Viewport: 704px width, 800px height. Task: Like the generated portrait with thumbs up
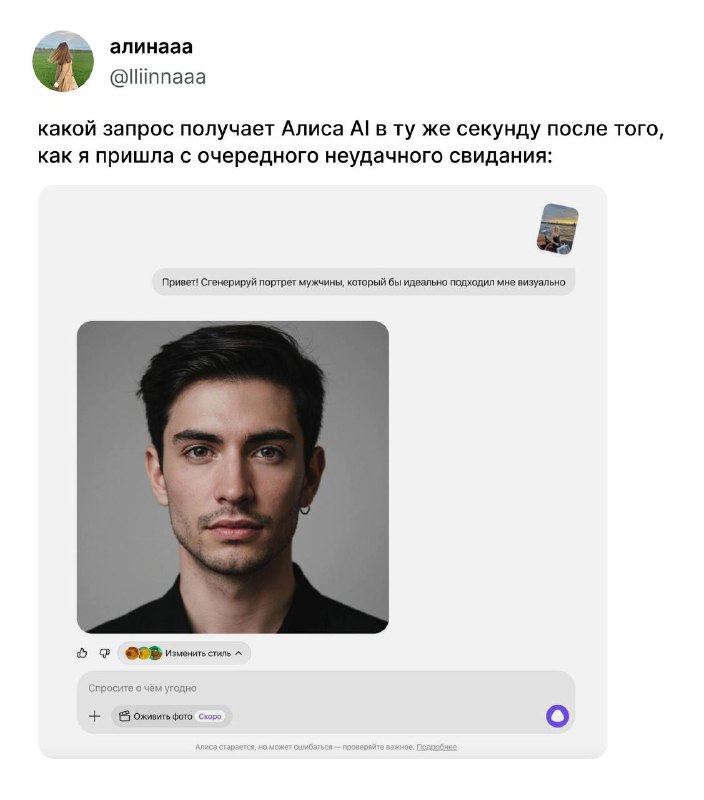pos(82,653)
